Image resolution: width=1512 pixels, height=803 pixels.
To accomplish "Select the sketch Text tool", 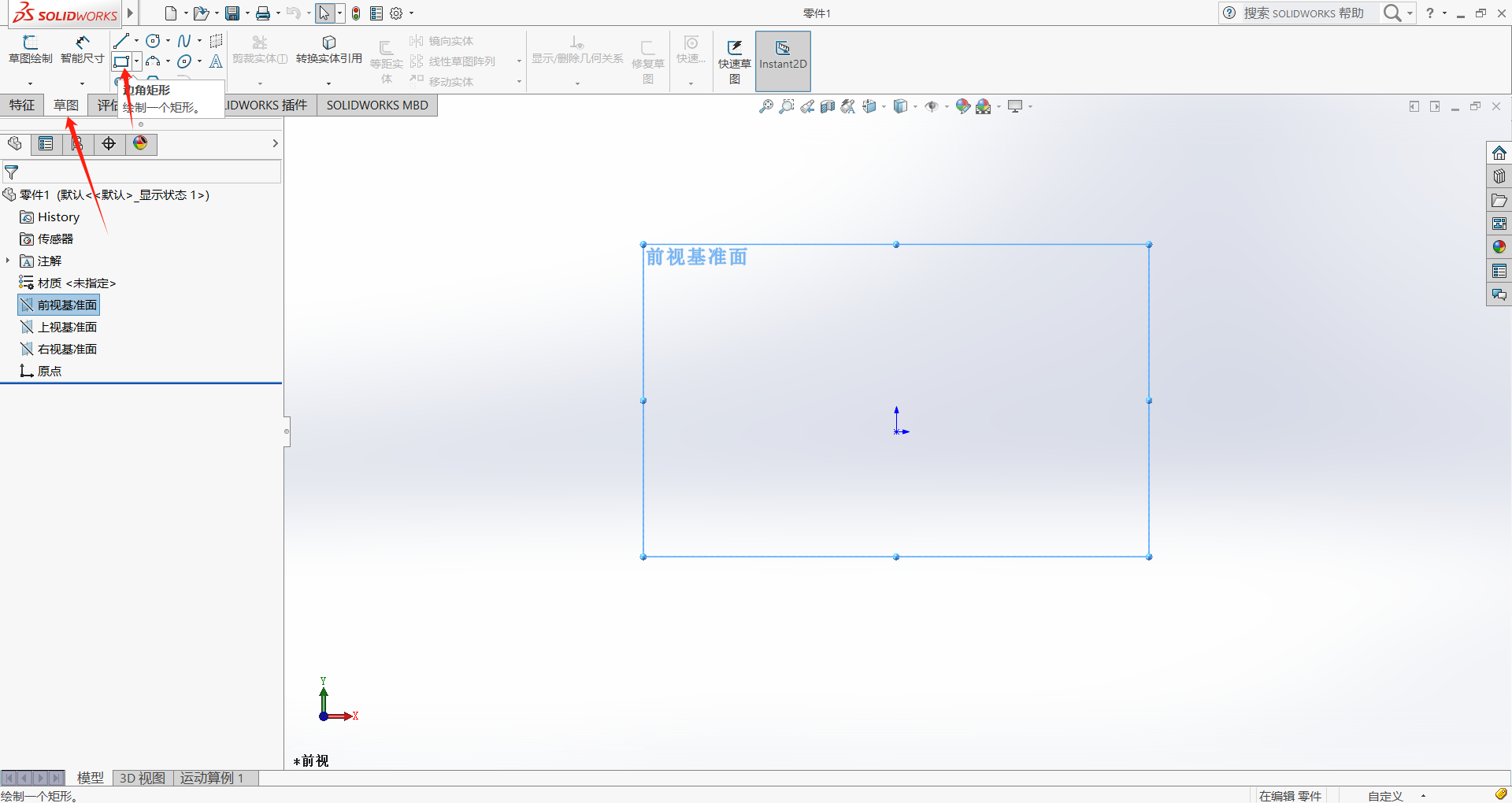I will (216, 61).
